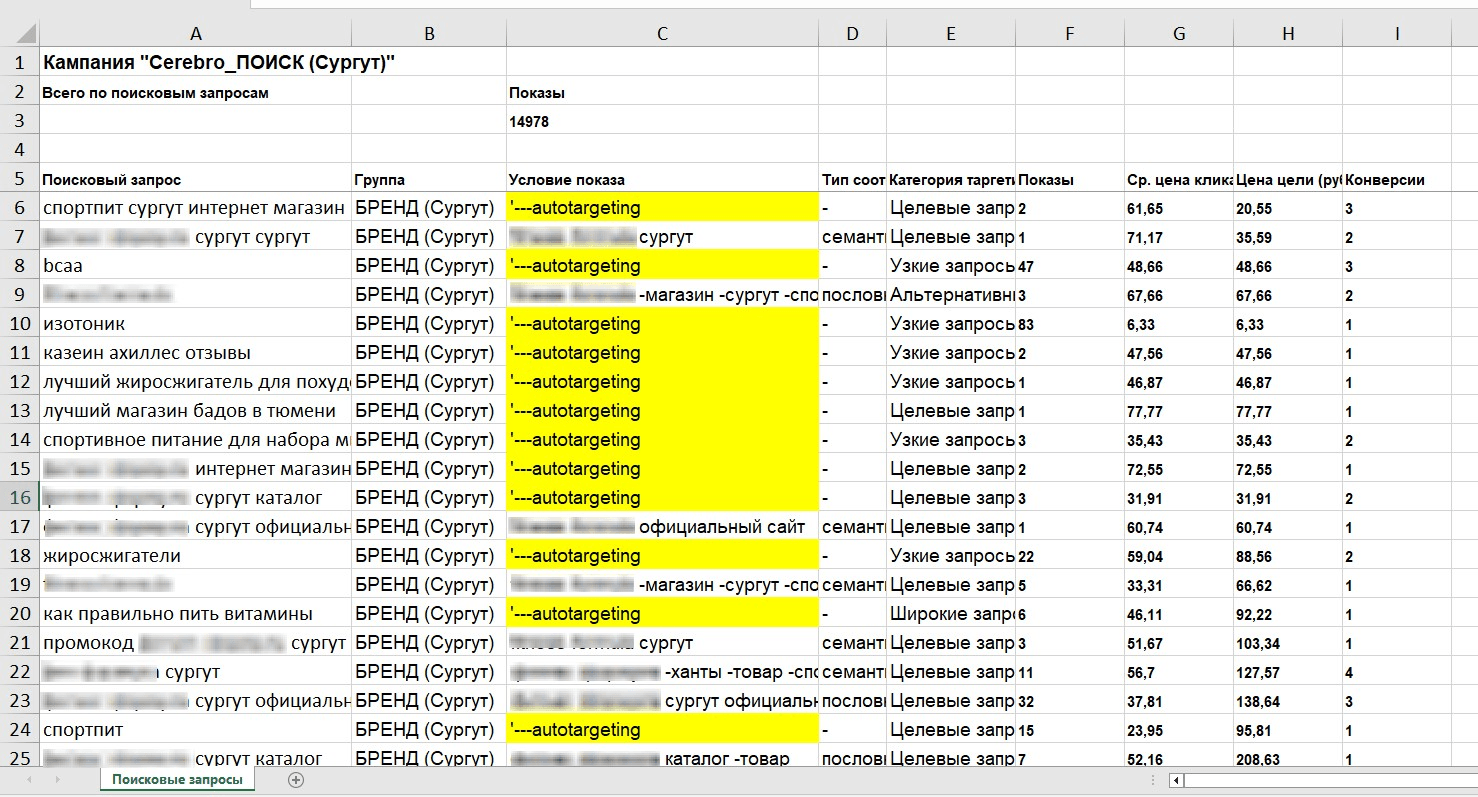Go to next sheet using right arrow
This screenshot has height=797, width=1478.
(x=56, y=779)
